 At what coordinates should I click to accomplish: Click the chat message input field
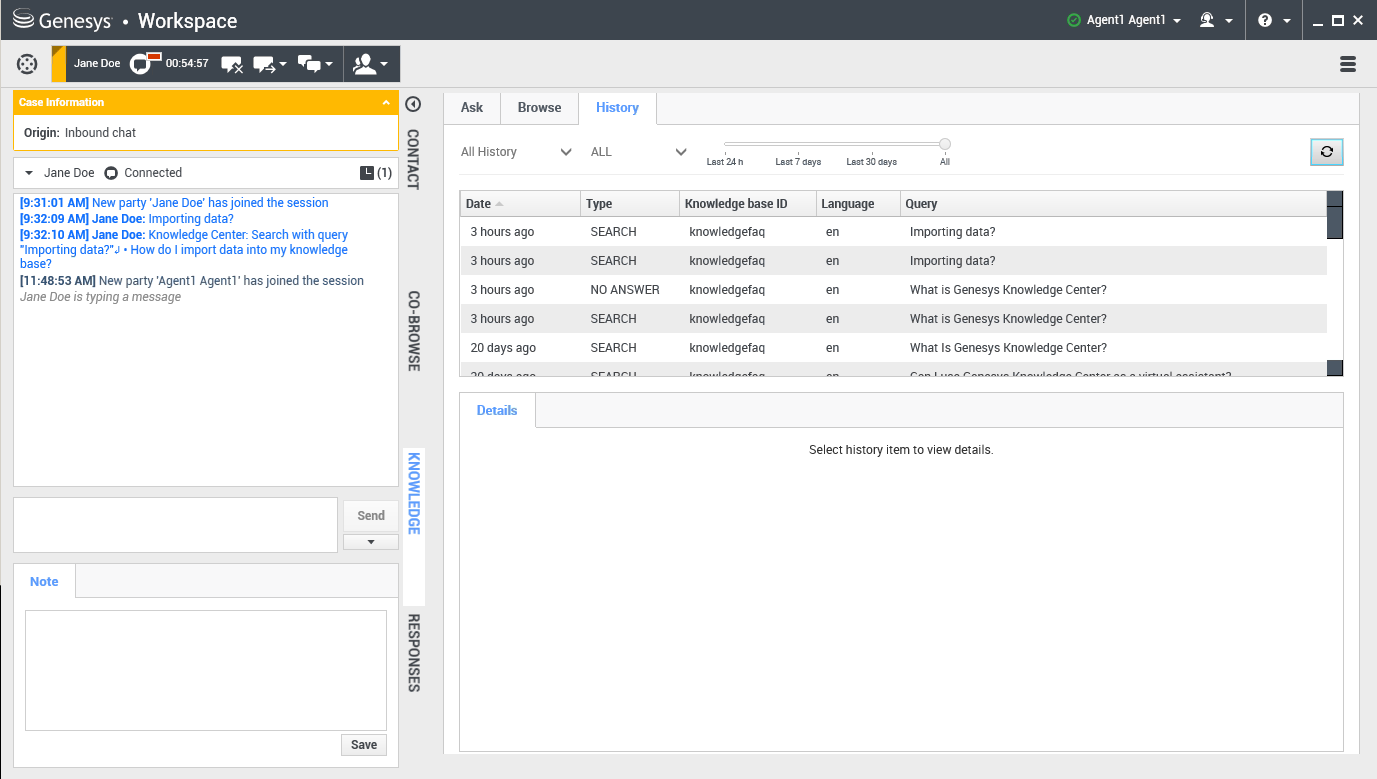pyautogui.click(x=175, y=524)
